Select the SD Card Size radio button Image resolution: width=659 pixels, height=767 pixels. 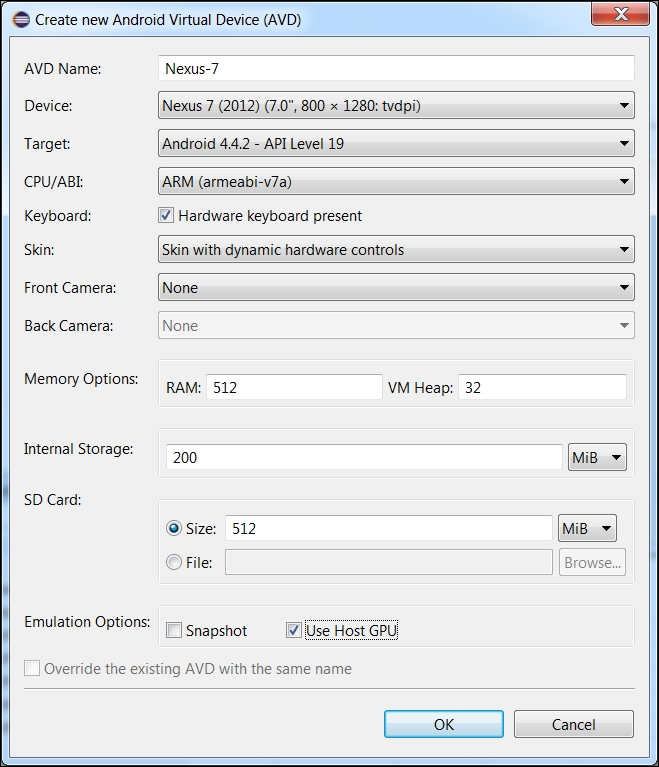coord(174,528)
